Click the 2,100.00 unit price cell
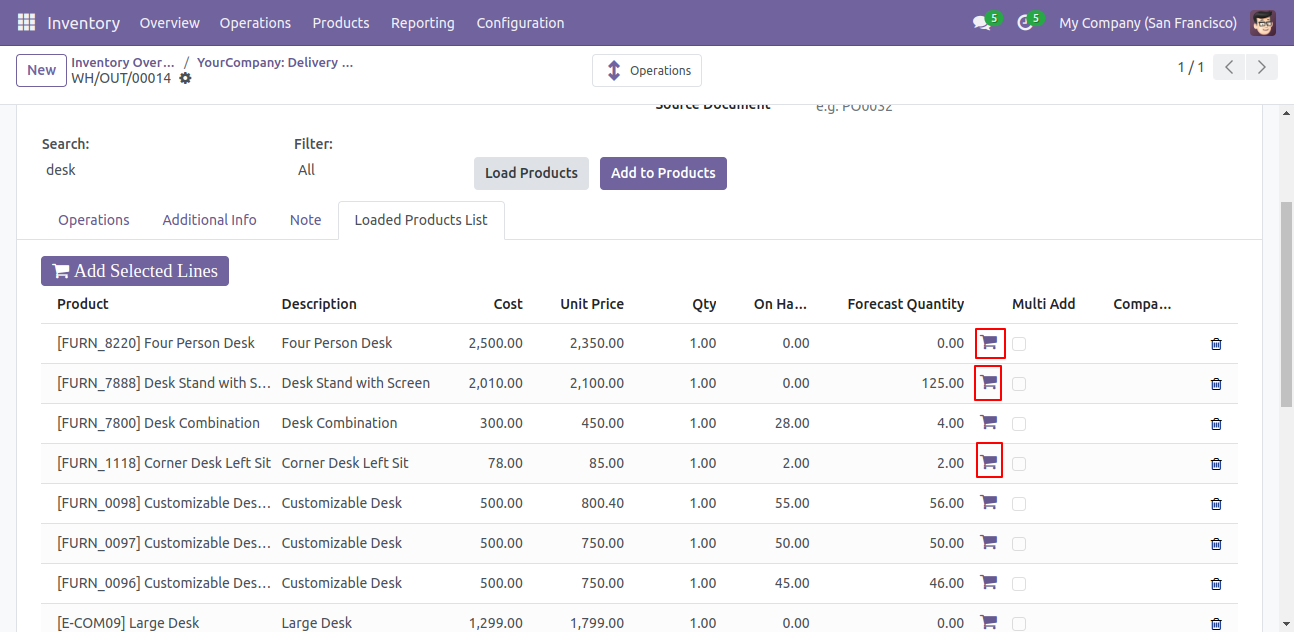The width and height of the screenshot is (1294, 632). (597, 383)
